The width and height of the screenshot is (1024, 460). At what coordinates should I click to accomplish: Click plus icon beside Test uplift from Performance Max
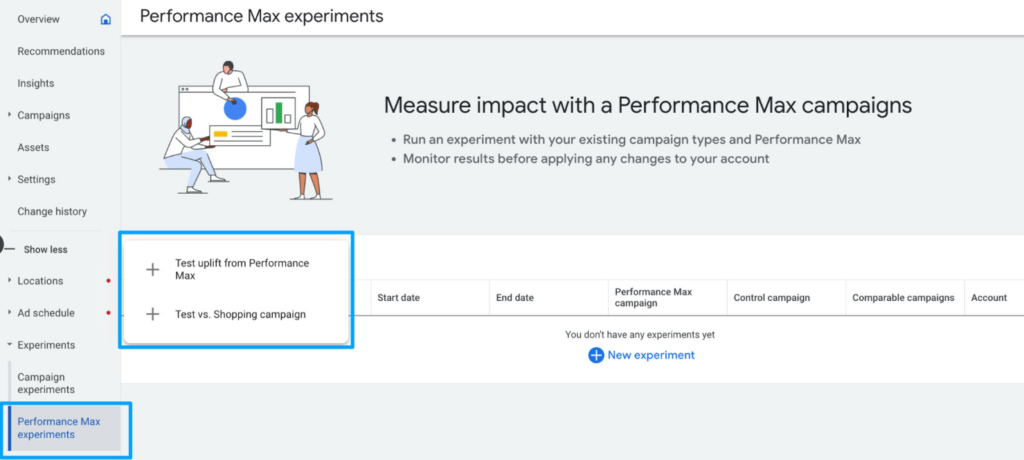point(152,269)
